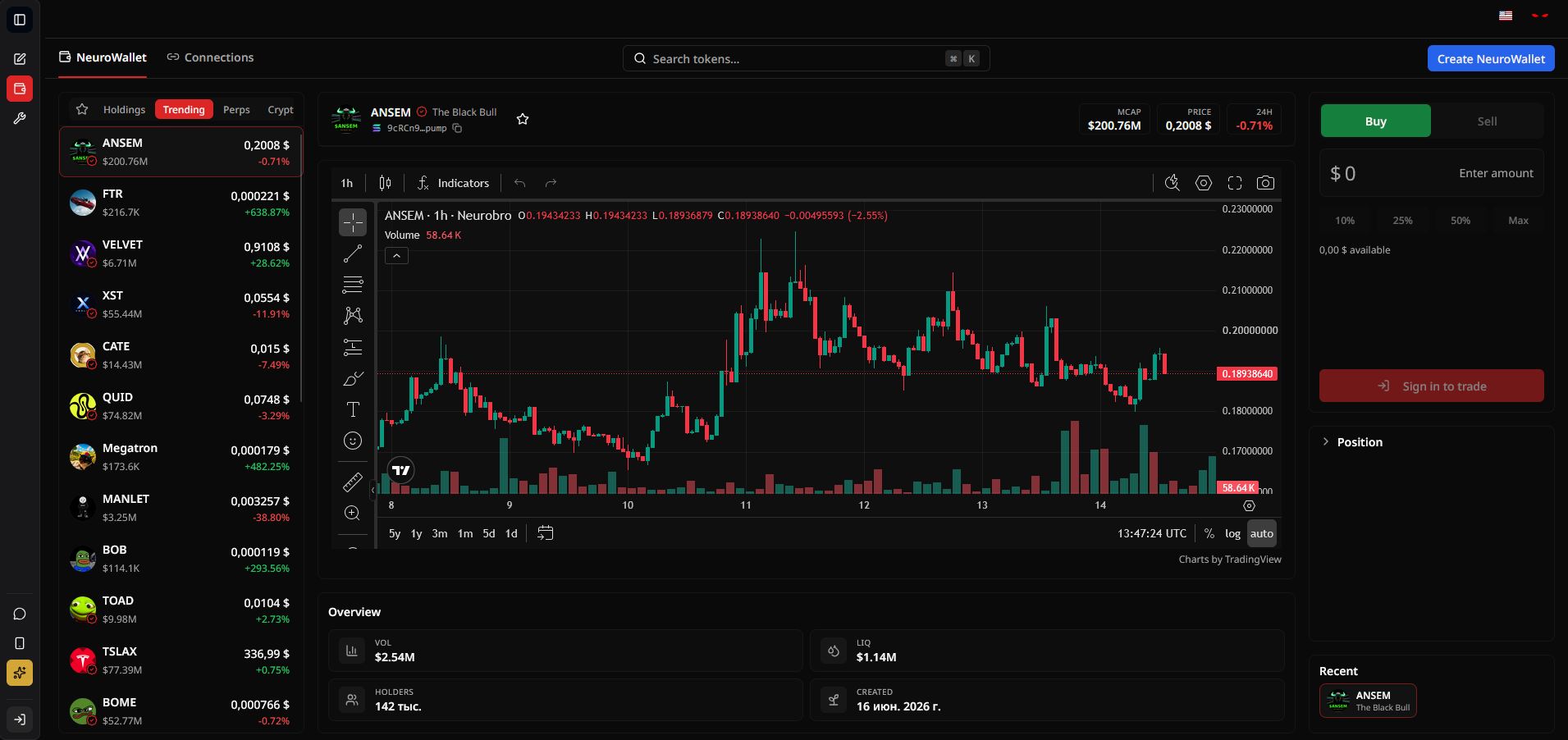Choose the 10% amount preset
This screenshot has width=1568, height=740.
tap(1345, 220)
